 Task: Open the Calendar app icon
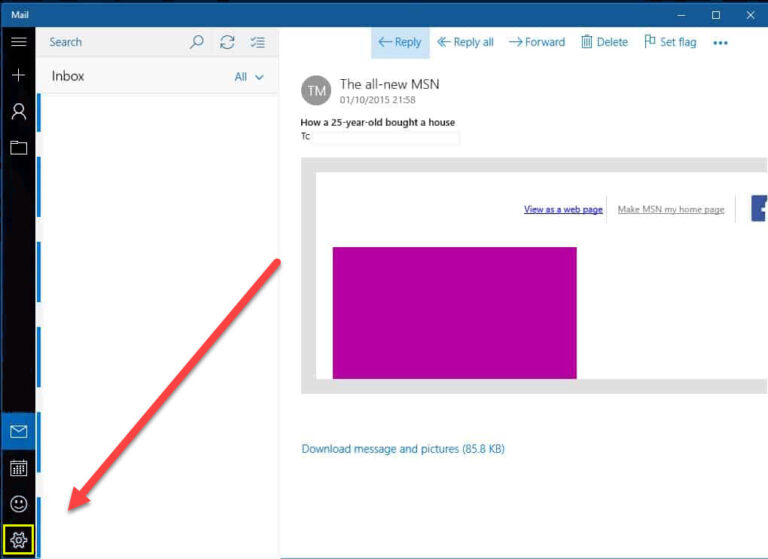coord(19,468)
